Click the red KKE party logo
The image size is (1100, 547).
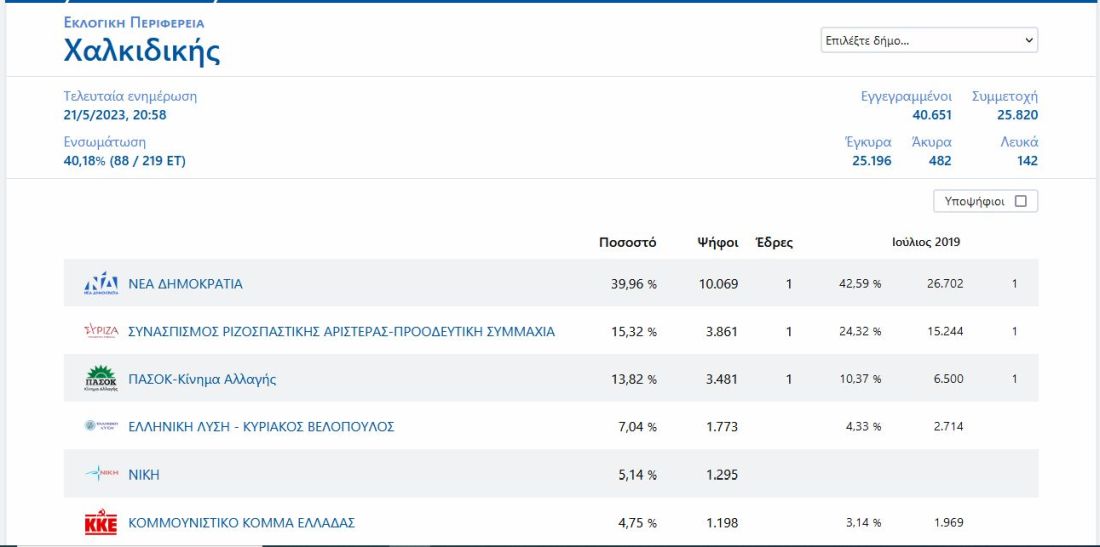point(101,522)
